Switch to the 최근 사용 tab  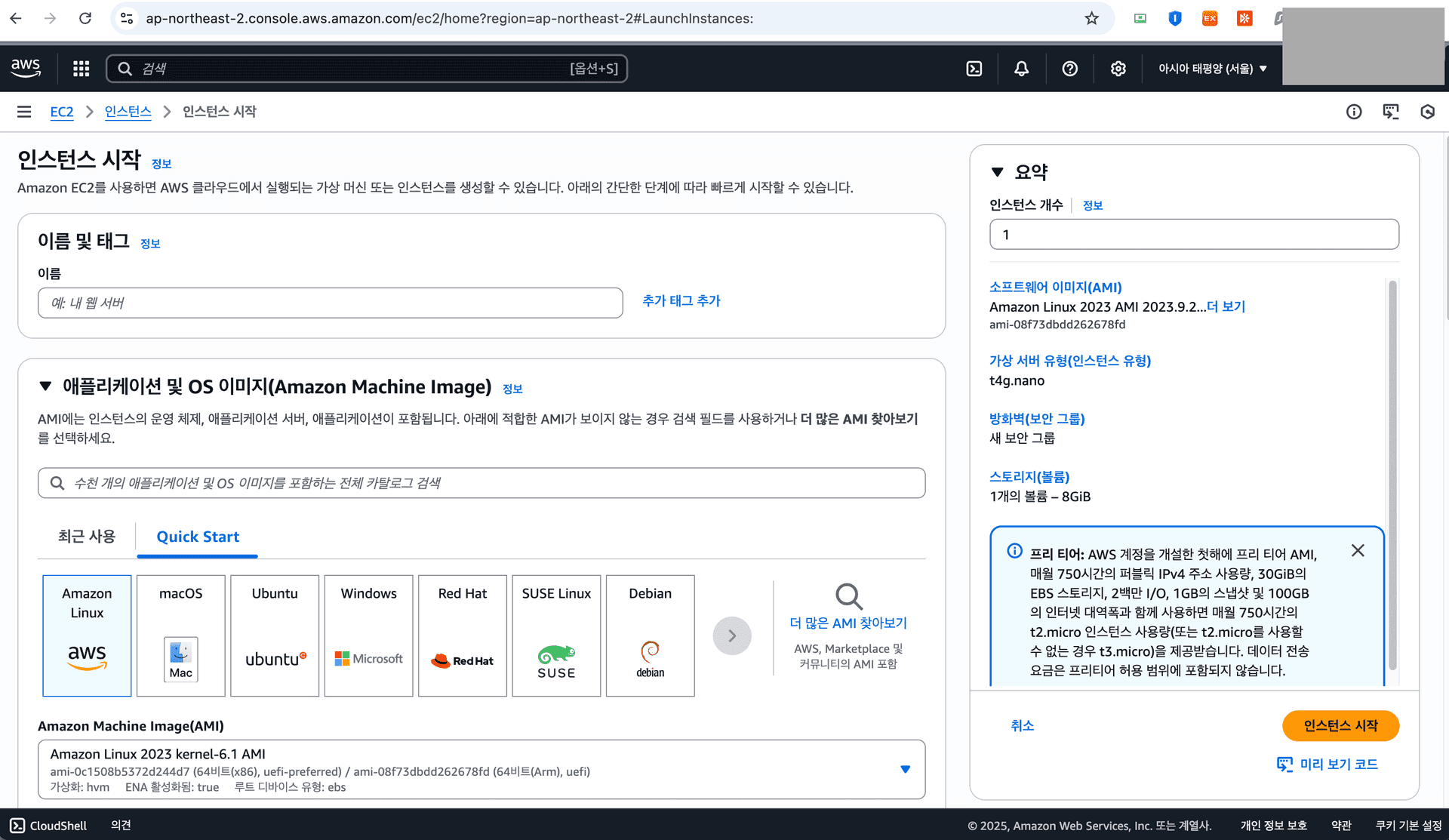(x=86, y=536)
